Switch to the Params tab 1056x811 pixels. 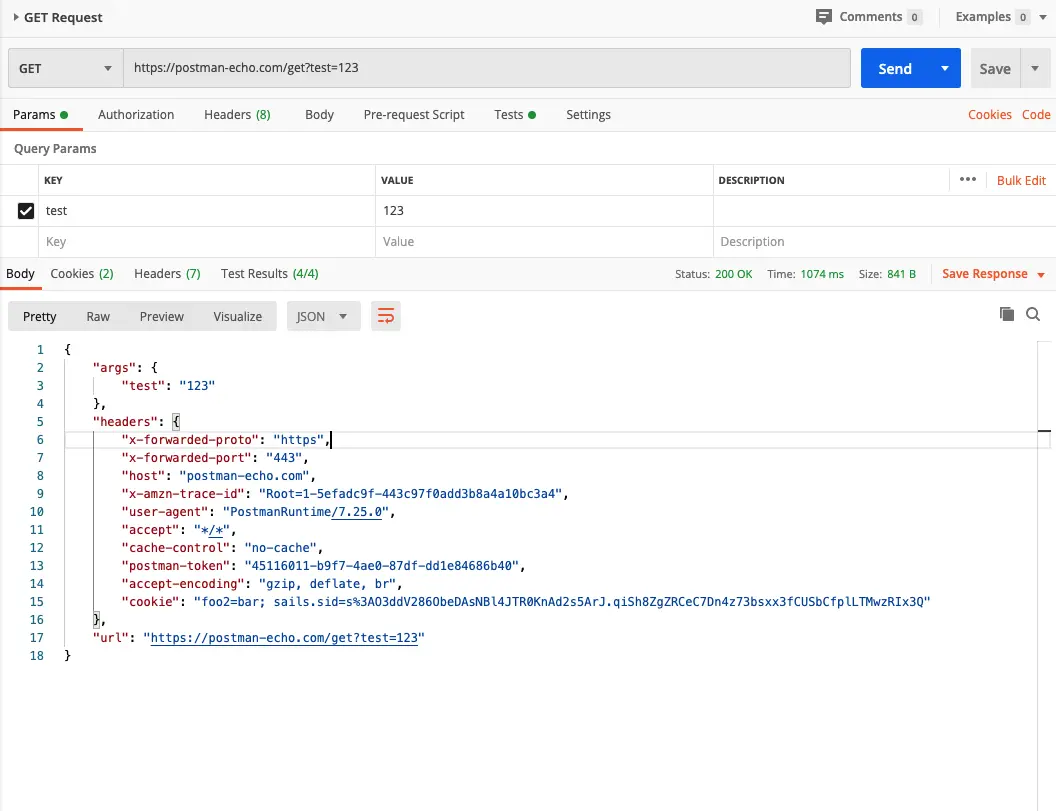click(40, 115)
